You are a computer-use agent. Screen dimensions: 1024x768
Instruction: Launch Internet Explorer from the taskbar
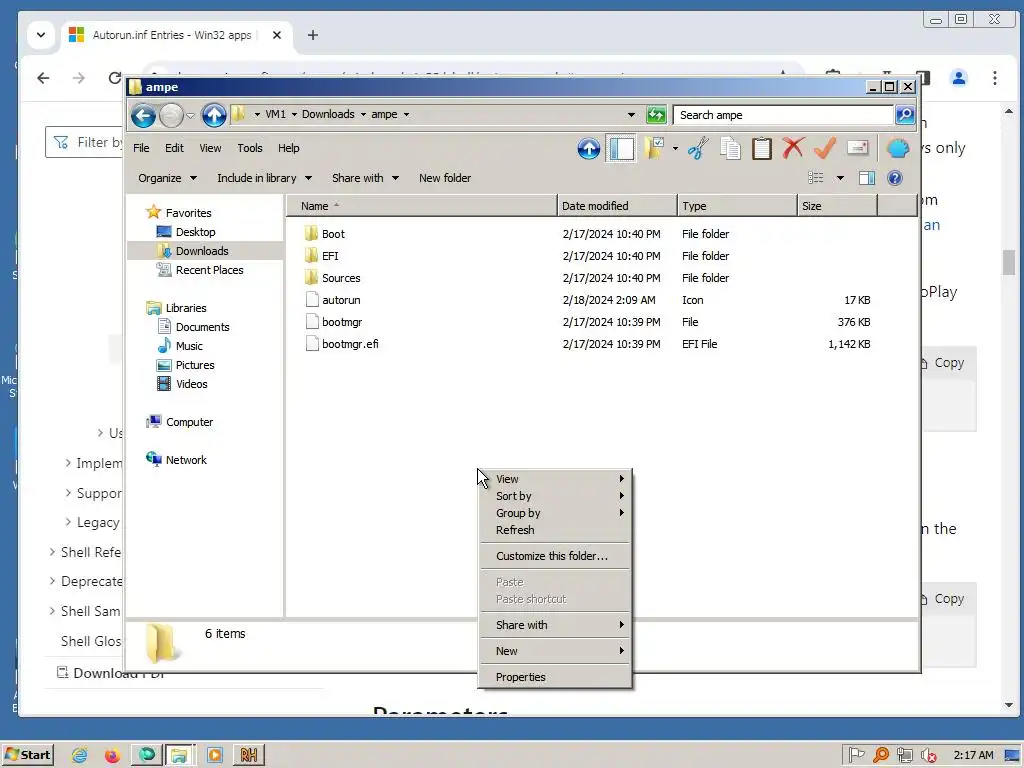point(80,755)
